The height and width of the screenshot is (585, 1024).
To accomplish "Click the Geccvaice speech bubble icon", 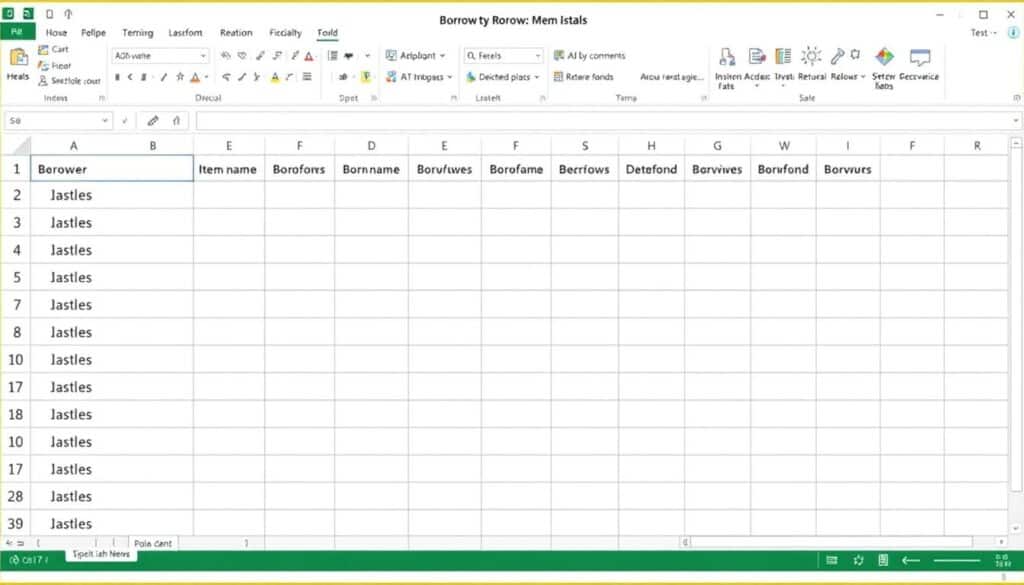I will point(920,57).
